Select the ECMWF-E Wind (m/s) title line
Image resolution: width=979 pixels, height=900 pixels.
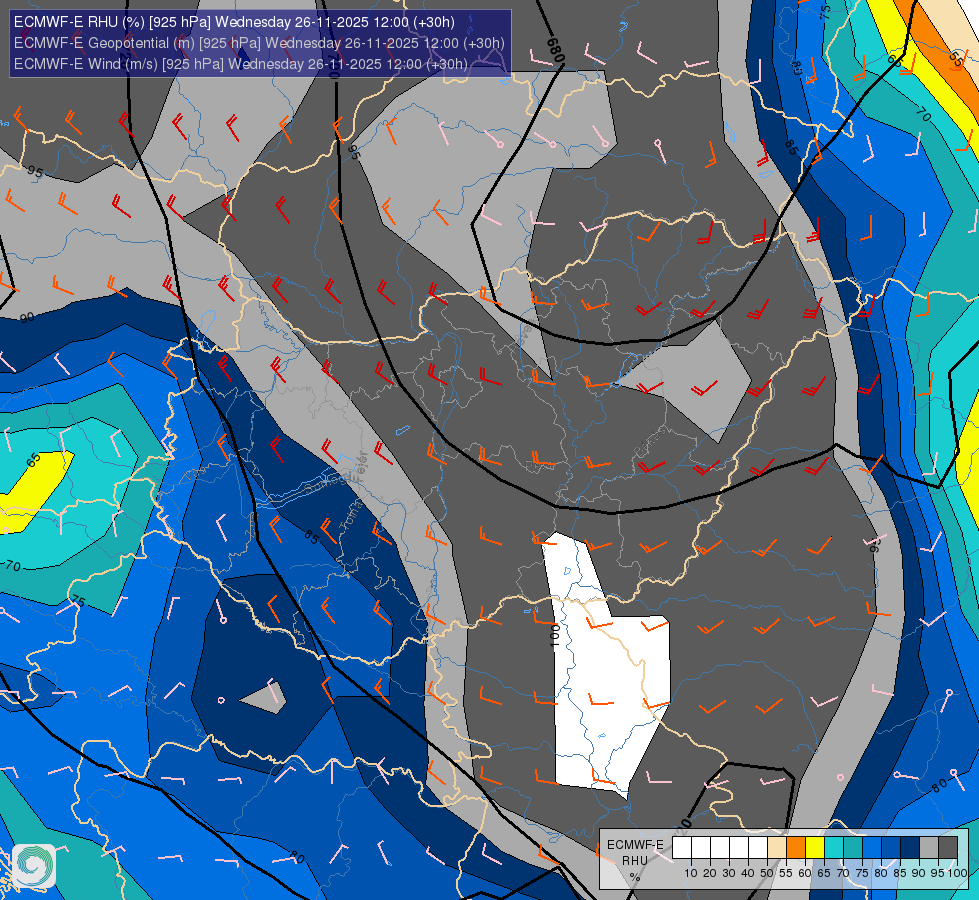click(x=240, y=64)
